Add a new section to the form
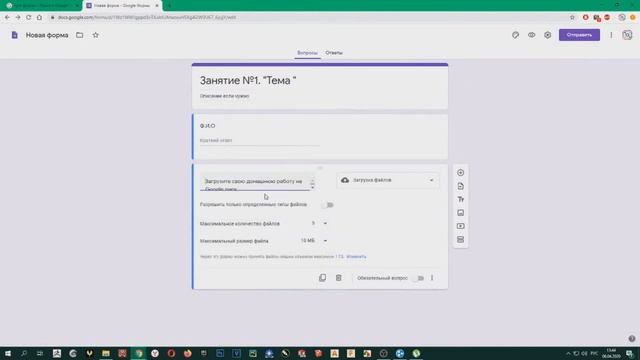This screenshot has width=640, height=360. click(x=460, y=240)
